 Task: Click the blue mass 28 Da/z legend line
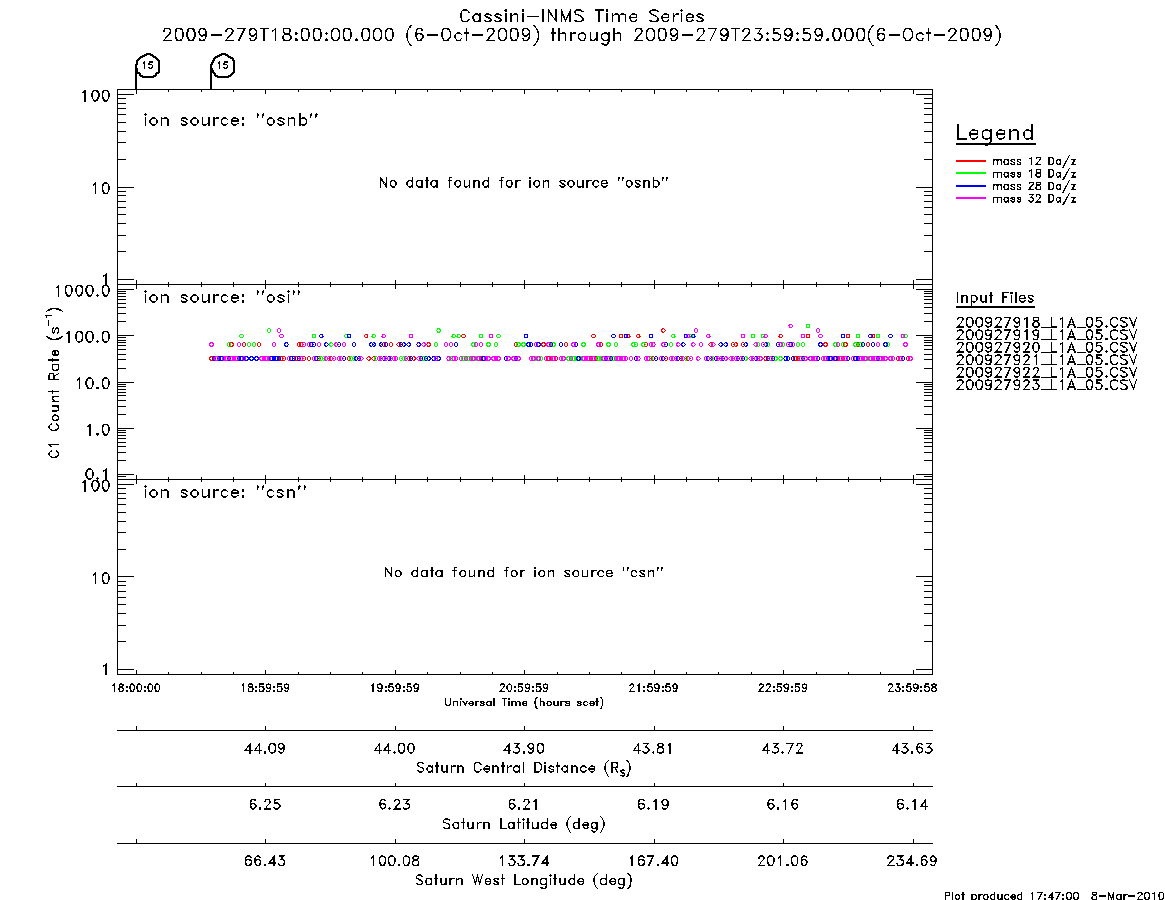pyautogui.click(x=970, y=186)
